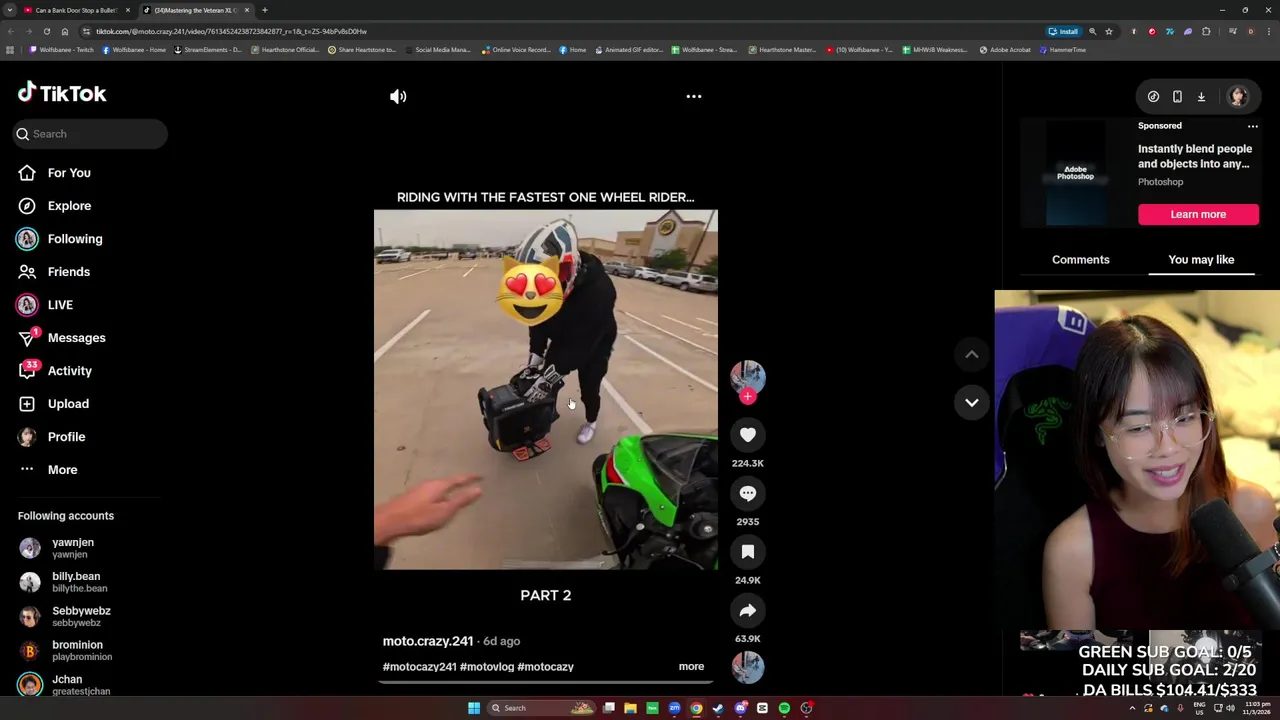
Task: Switch to the Comments tab
Action: point(1081,260)
